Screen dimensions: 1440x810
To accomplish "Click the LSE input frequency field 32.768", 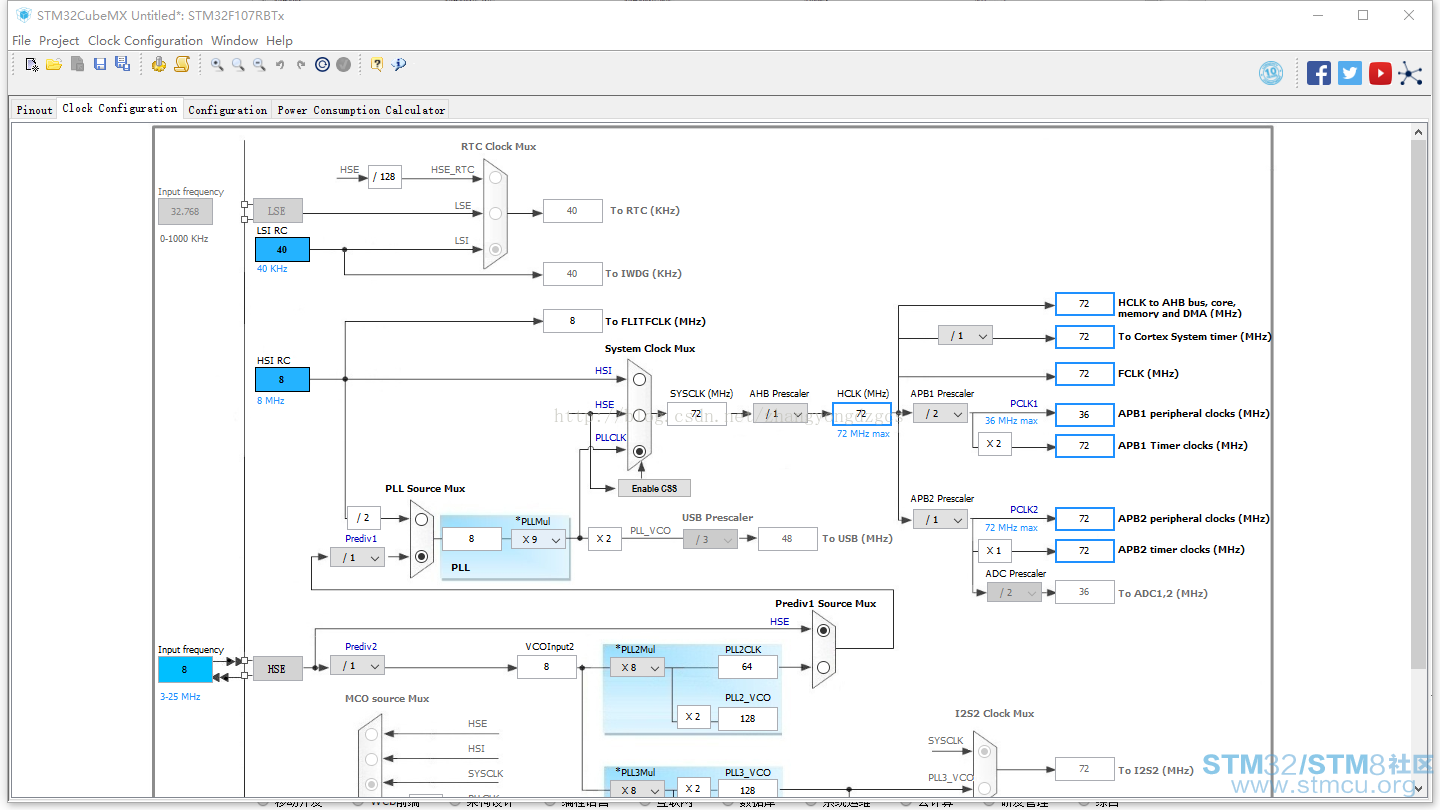I will (x=185, y=211).
